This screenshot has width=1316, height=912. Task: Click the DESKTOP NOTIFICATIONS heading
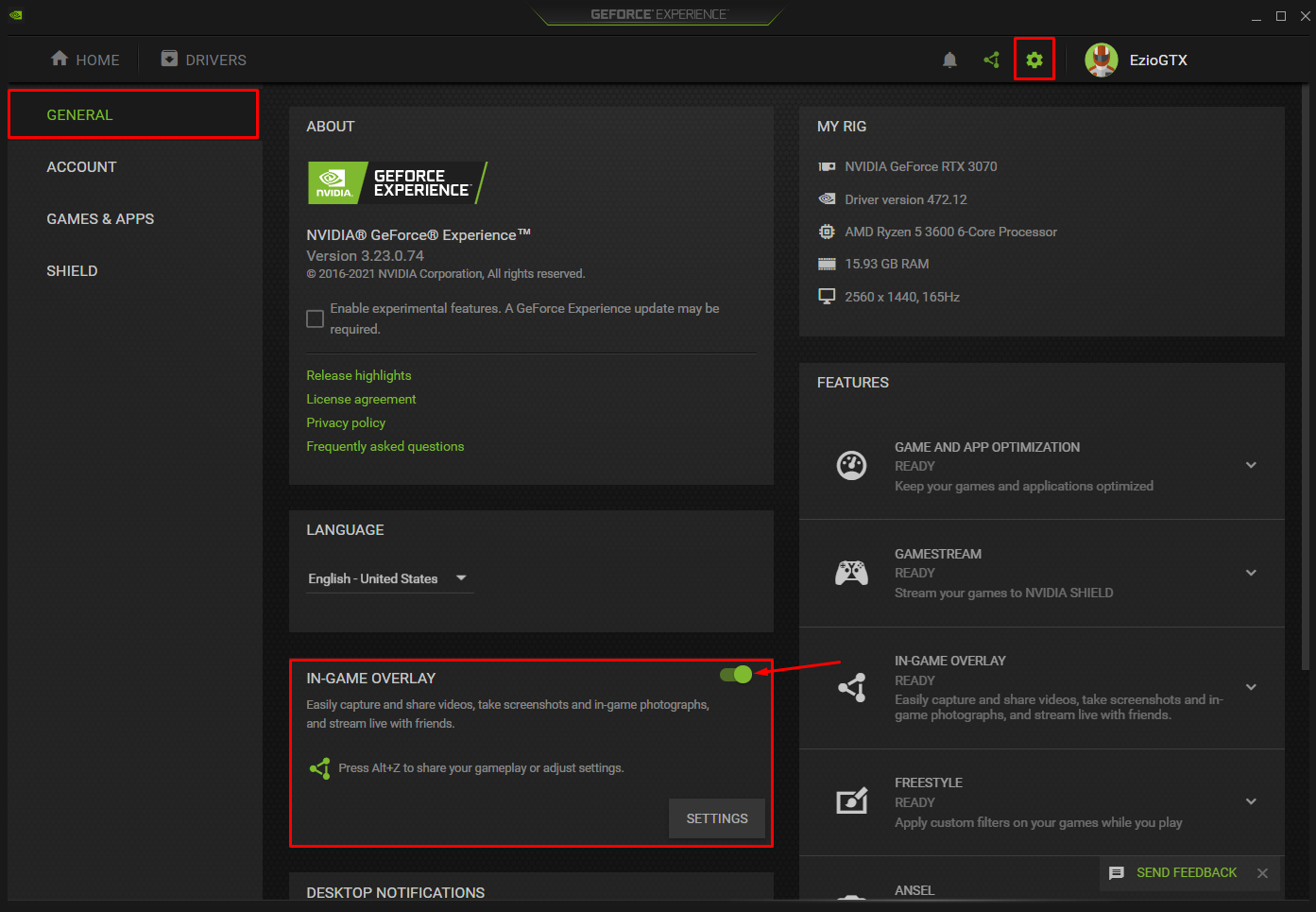(396, 892)
